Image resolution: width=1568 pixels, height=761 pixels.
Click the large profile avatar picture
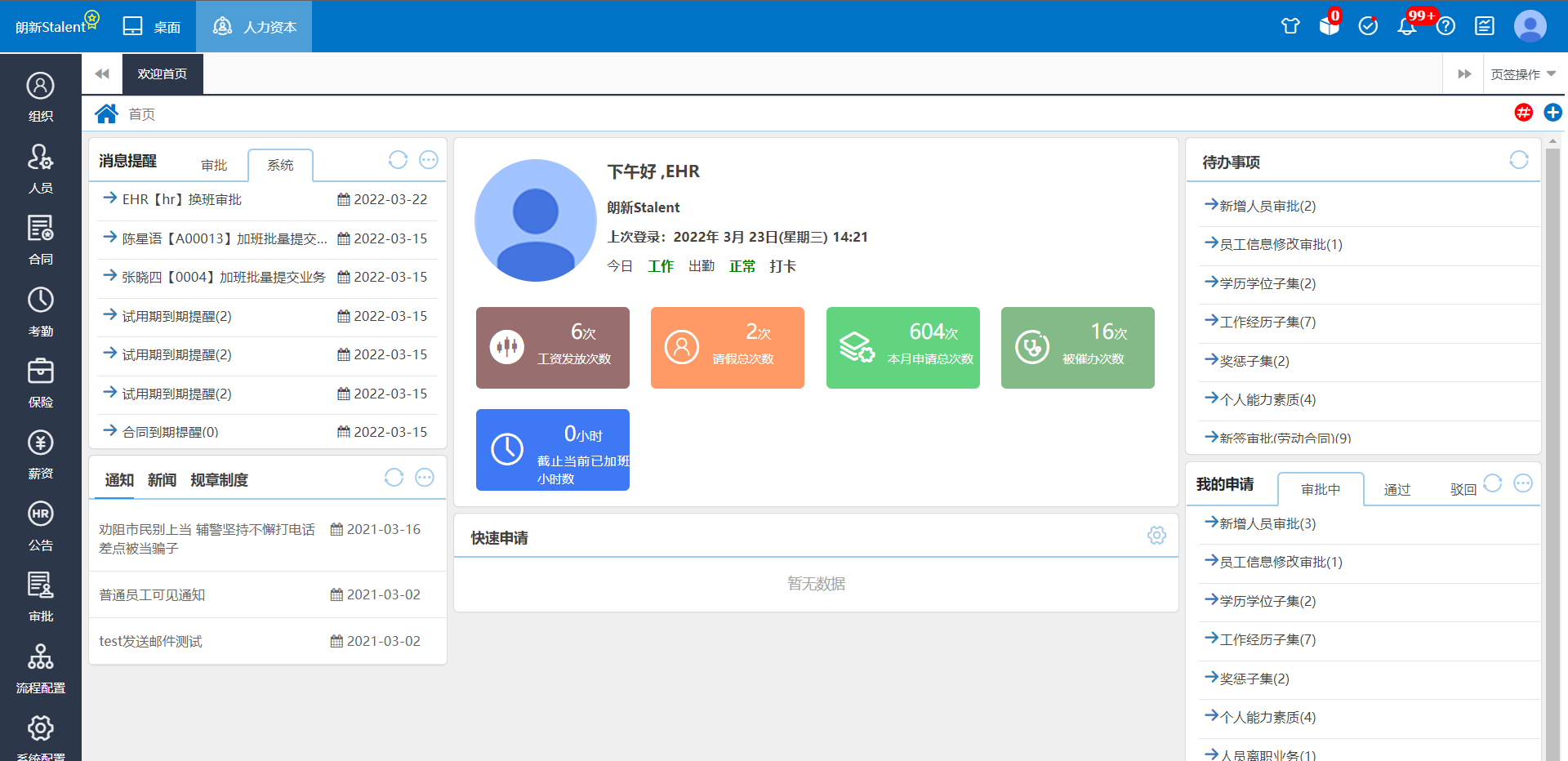[536, 220]
